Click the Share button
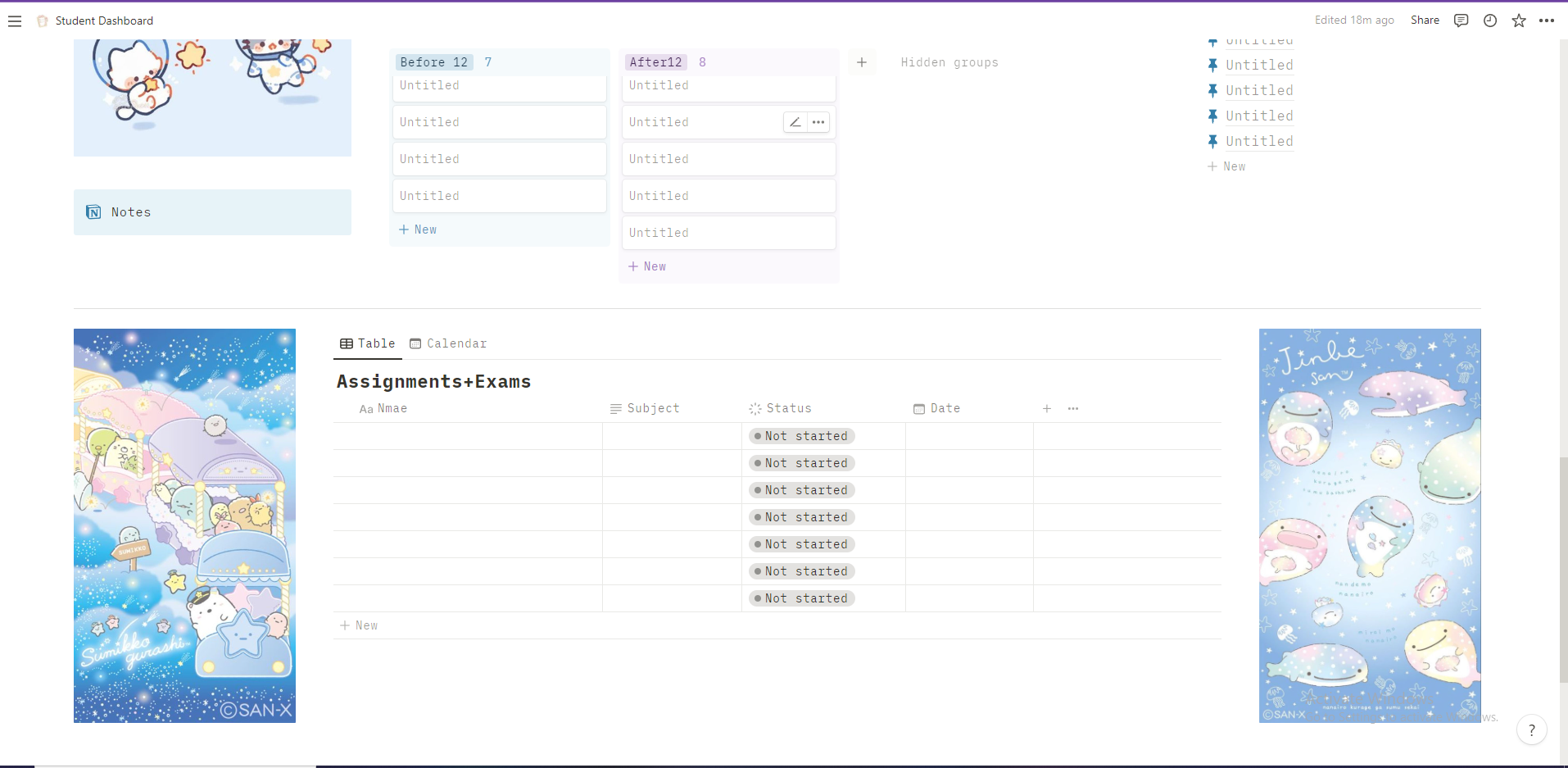 click(1425, 20)
